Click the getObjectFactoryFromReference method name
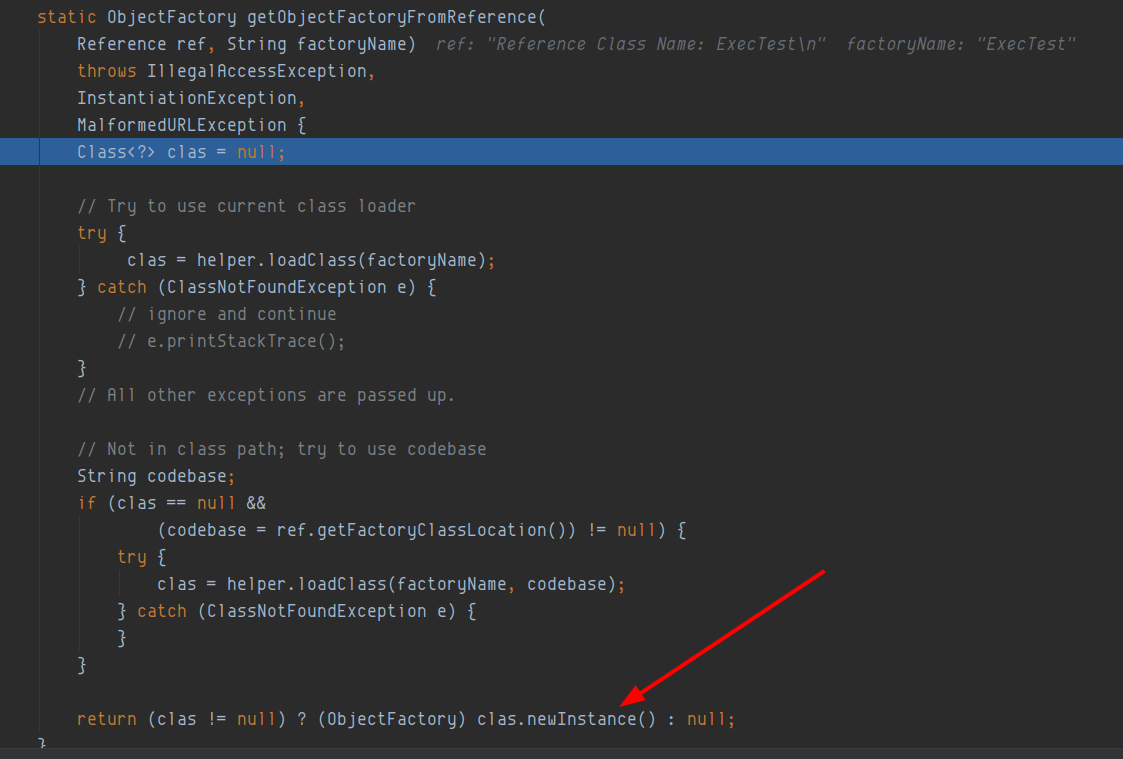 click(x=391, y=17)
